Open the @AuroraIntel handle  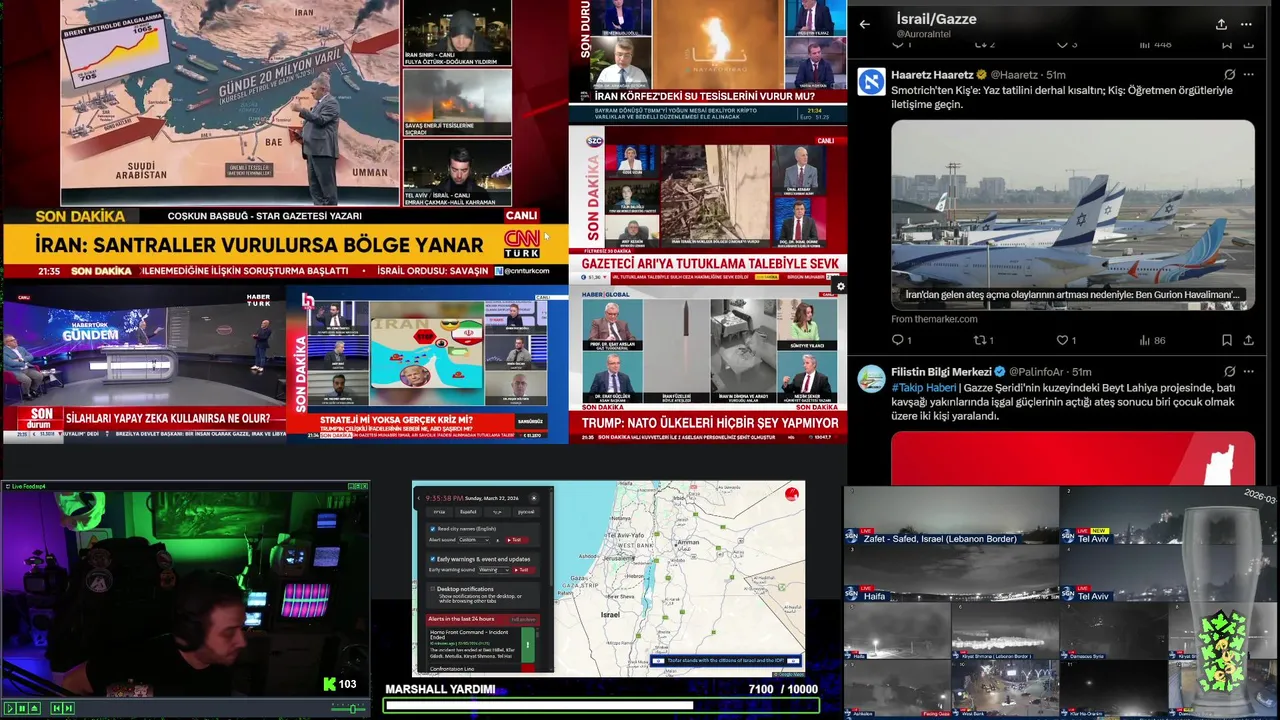923,34
